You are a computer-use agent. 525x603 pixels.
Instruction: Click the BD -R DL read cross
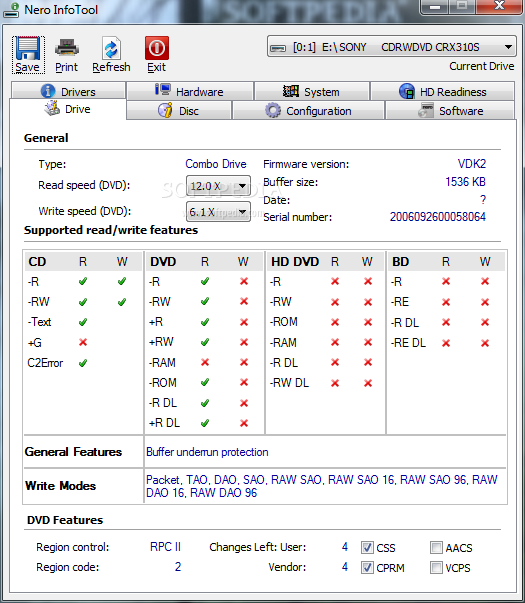coord(446,322)
